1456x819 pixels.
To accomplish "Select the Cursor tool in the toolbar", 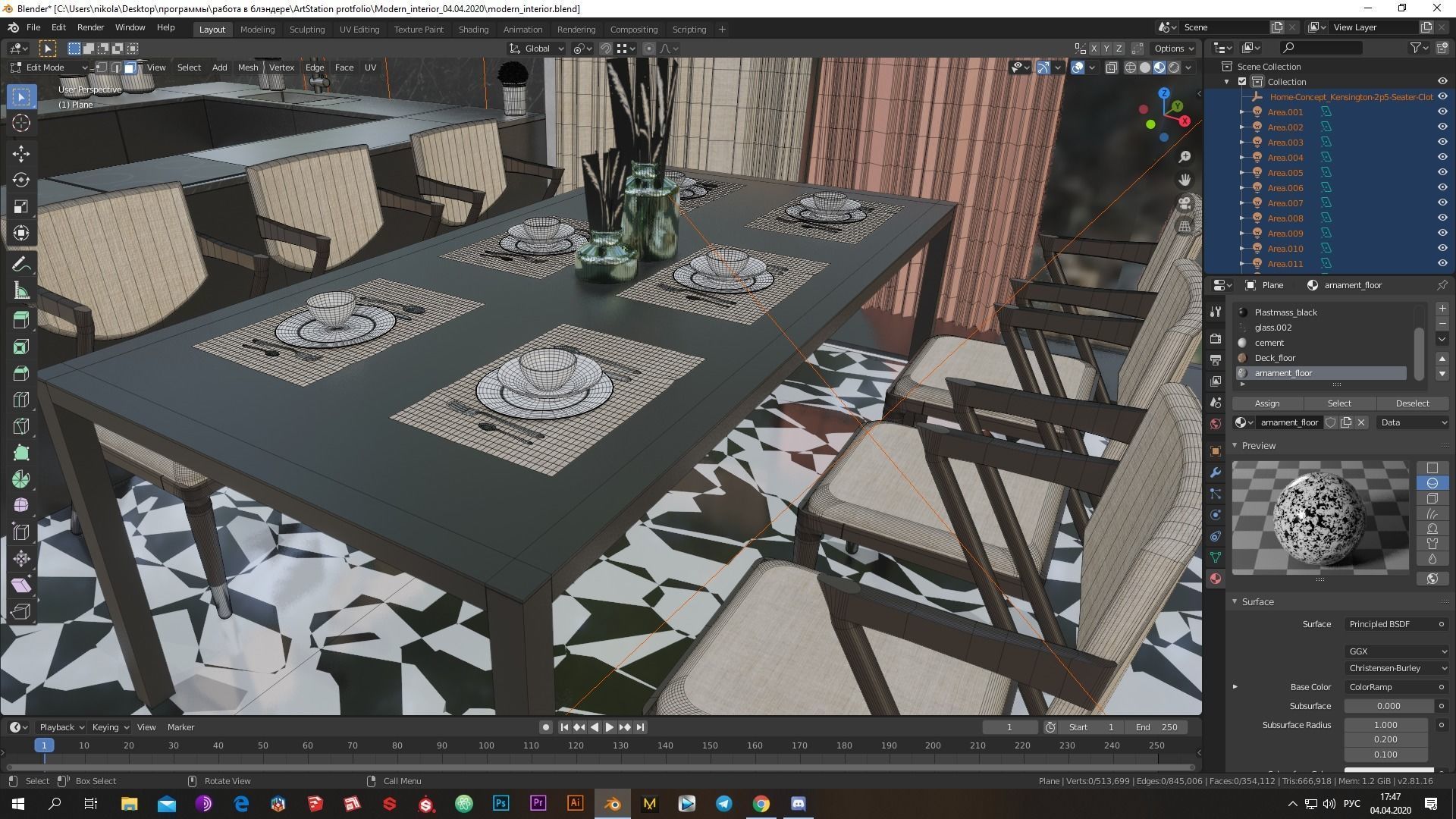I will click(21, 123).
